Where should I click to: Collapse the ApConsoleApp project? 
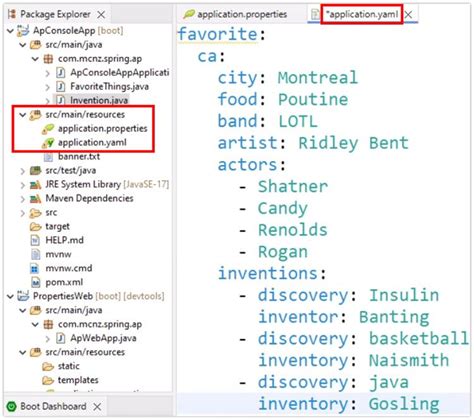(10, 31)
